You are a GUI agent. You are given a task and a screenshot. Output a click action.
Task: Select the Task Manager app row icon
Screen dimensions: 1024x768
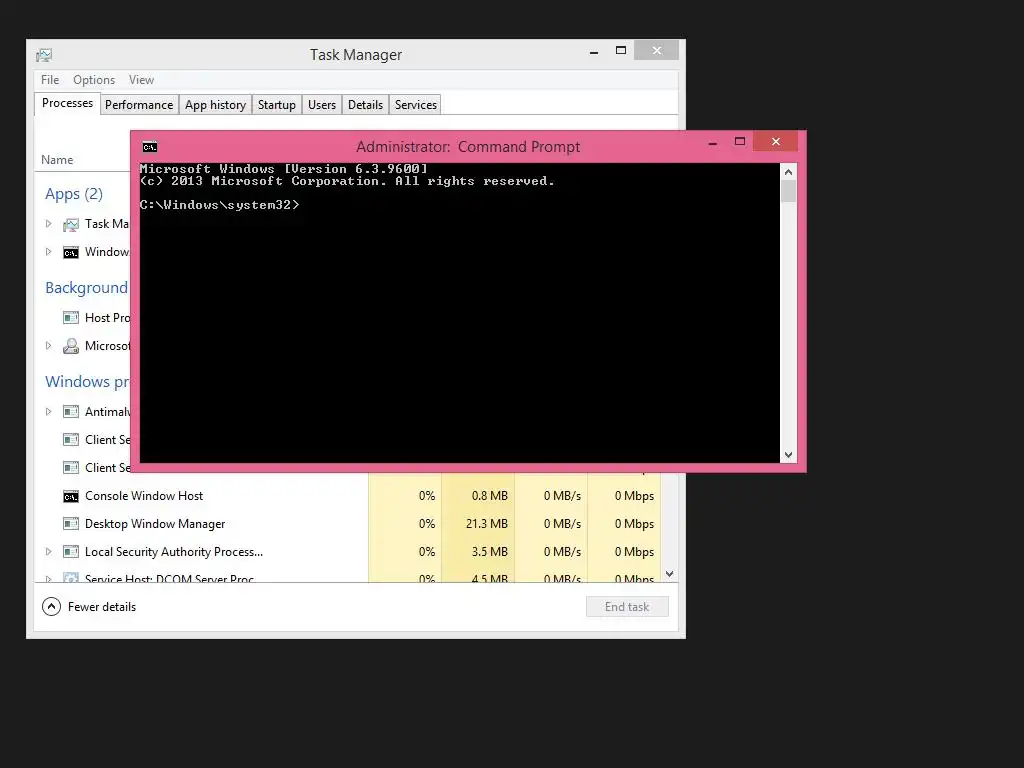click(x=71, y=225)
